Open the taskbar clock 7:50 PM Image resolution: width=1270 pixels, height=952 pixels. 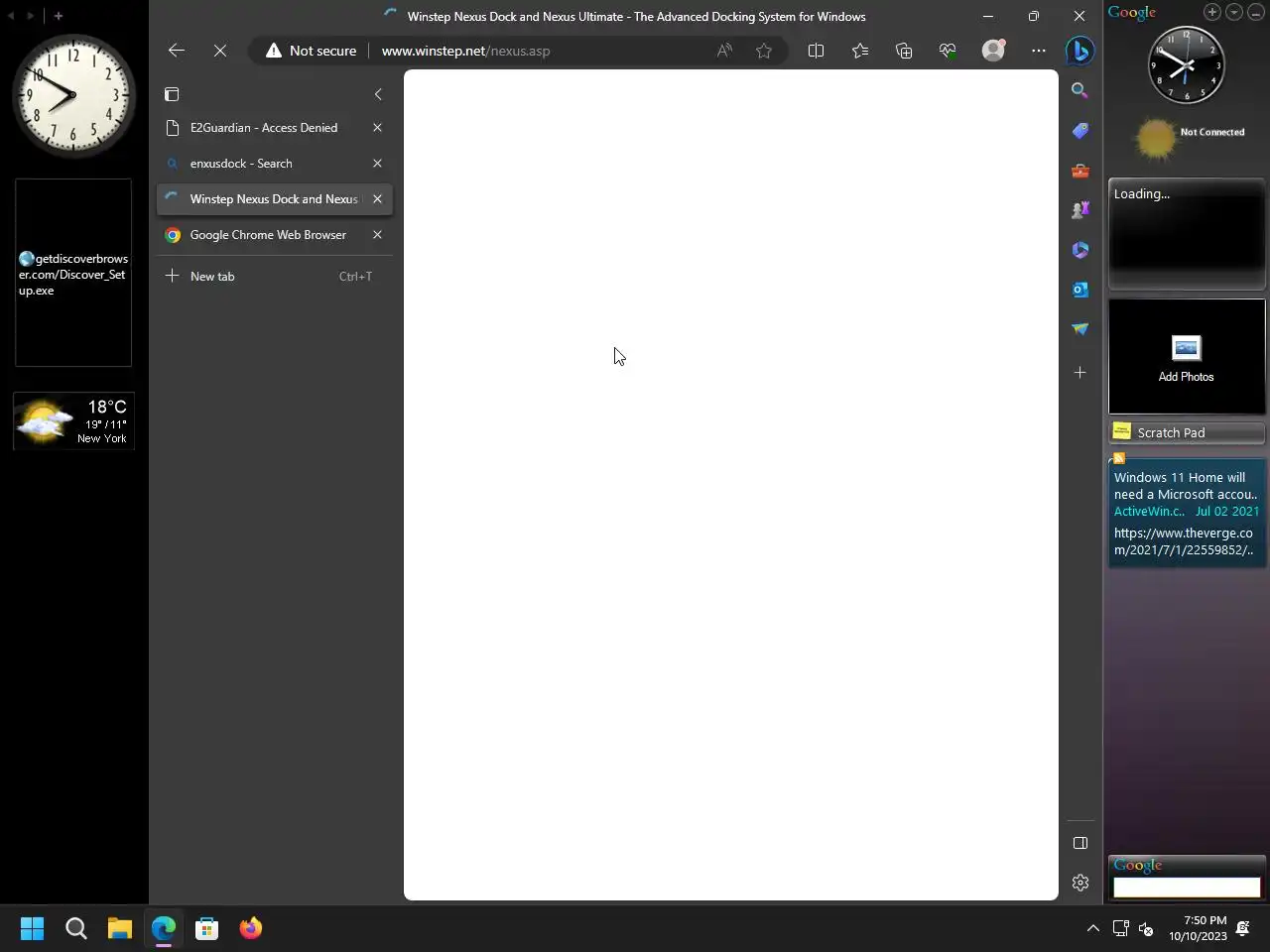[1198, 928]
